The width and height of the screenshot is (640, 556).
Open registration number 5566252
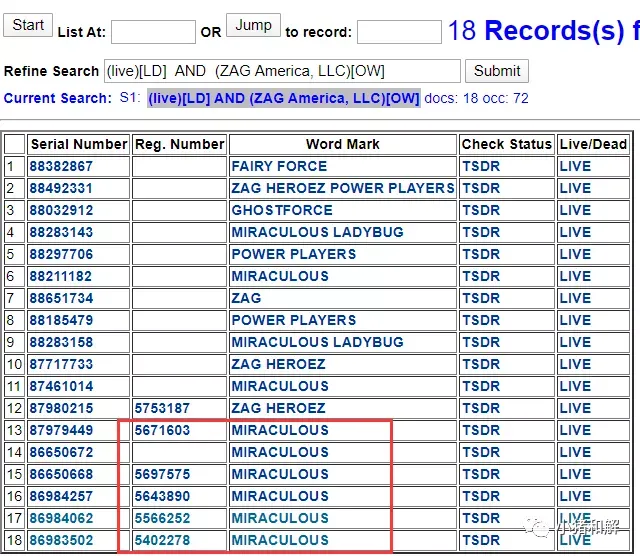[x=162, y=519]
